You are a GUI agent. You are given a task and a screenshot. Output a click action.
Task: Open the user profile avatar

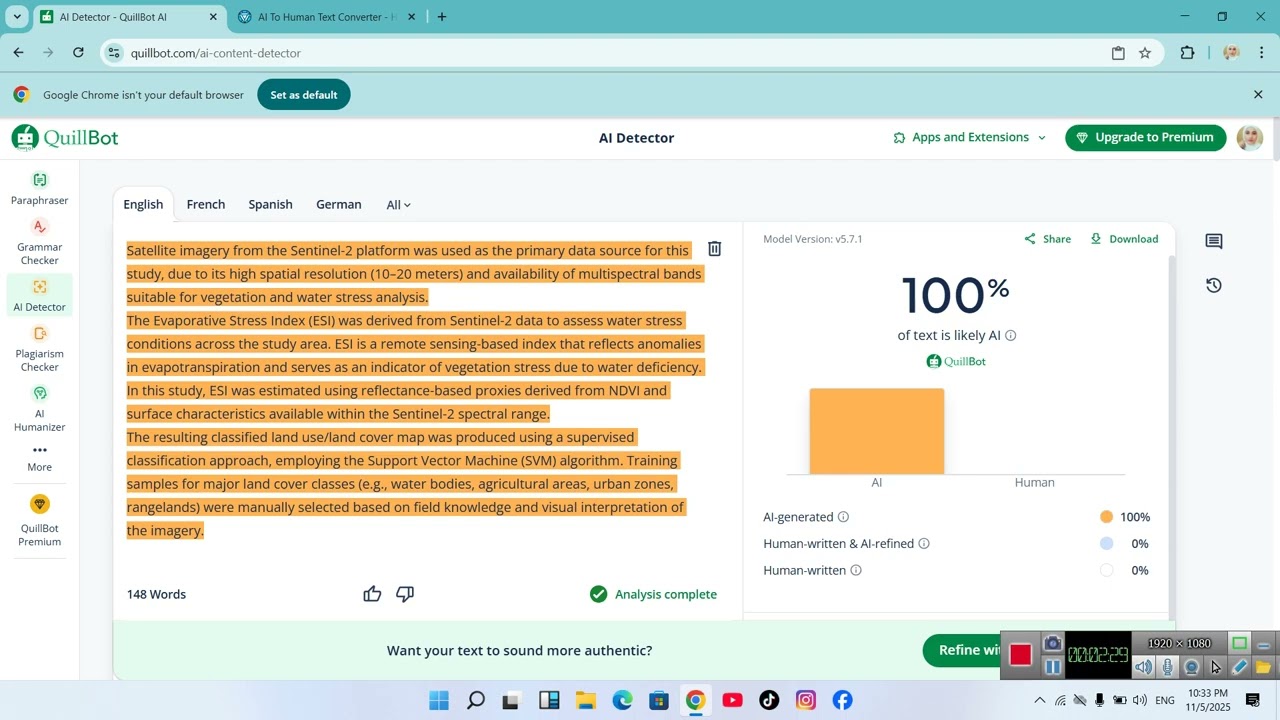pos(1250,138)
